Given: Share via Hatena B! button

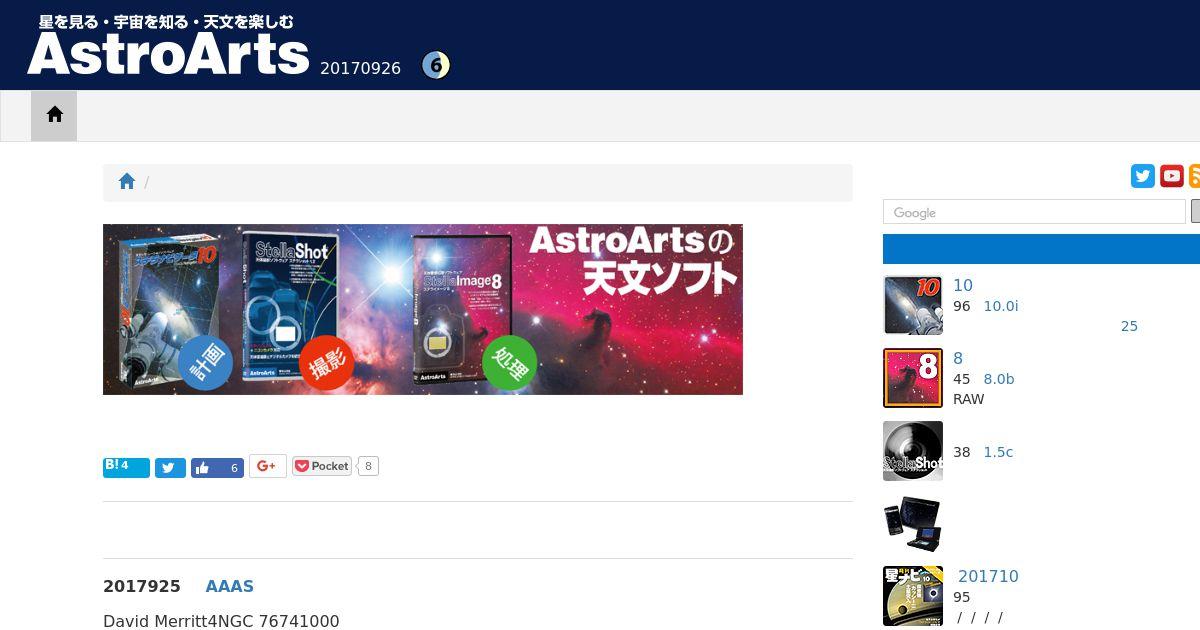Looking at the screenshot, I should pyautogui.click(x=126, y=467).
